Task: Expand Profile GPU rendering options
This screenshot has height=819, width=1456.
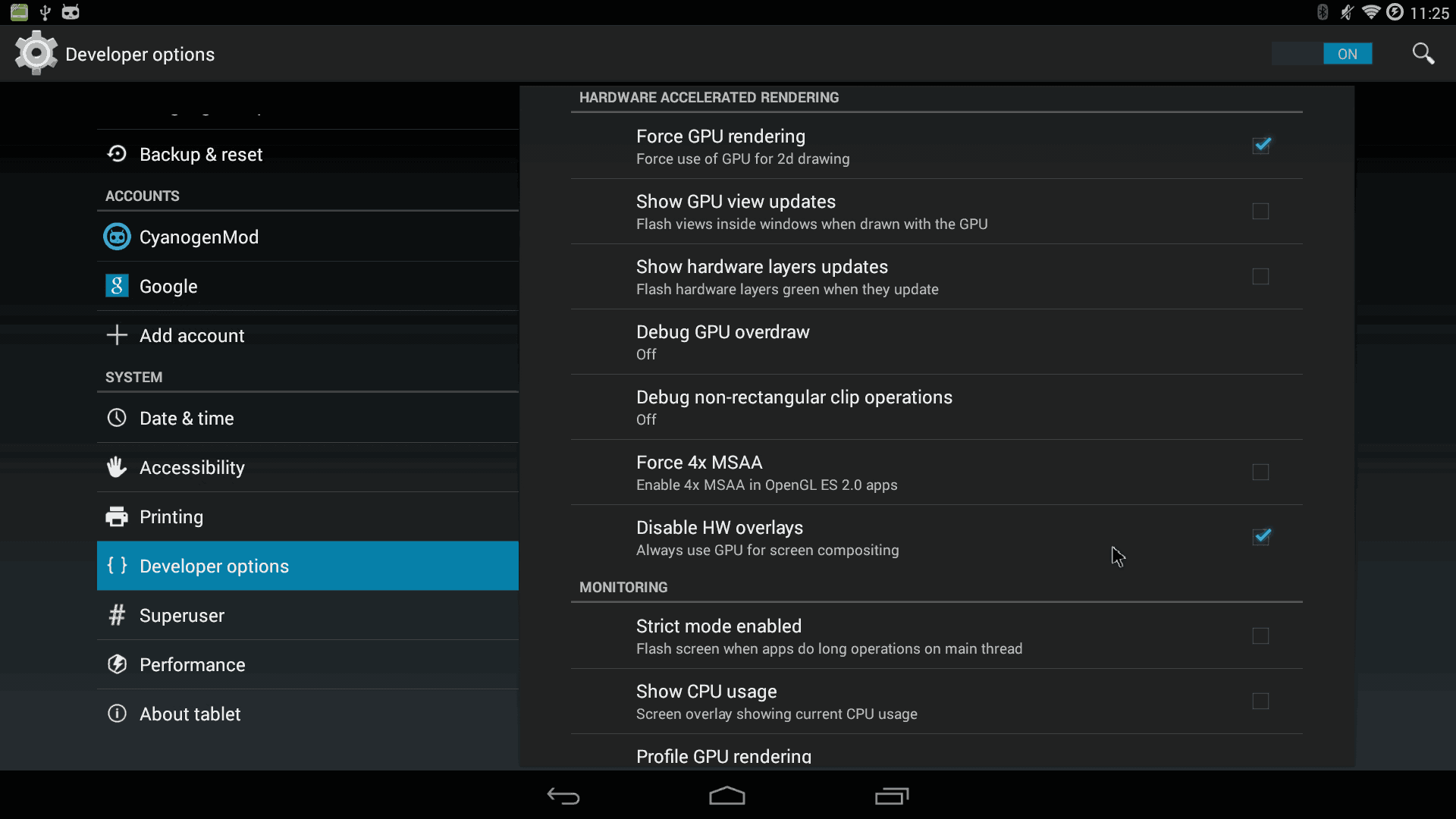Action: pos(724,756)
